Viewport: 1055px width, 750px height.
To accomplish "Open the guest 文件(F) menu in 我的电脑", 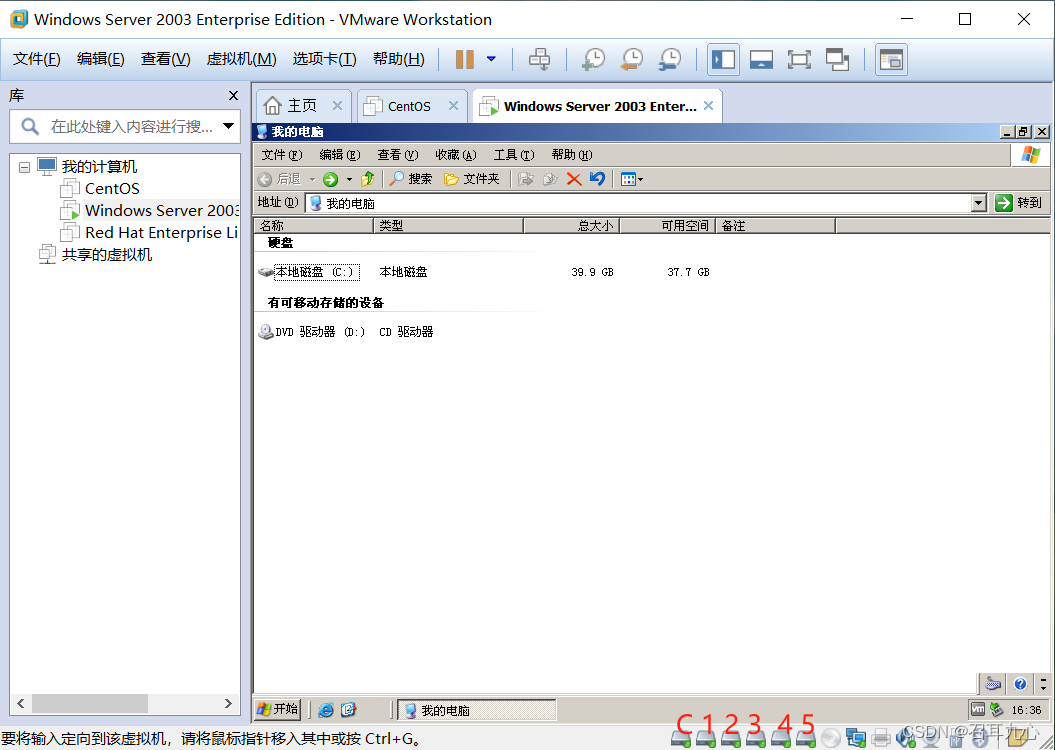I will [282, 155].
